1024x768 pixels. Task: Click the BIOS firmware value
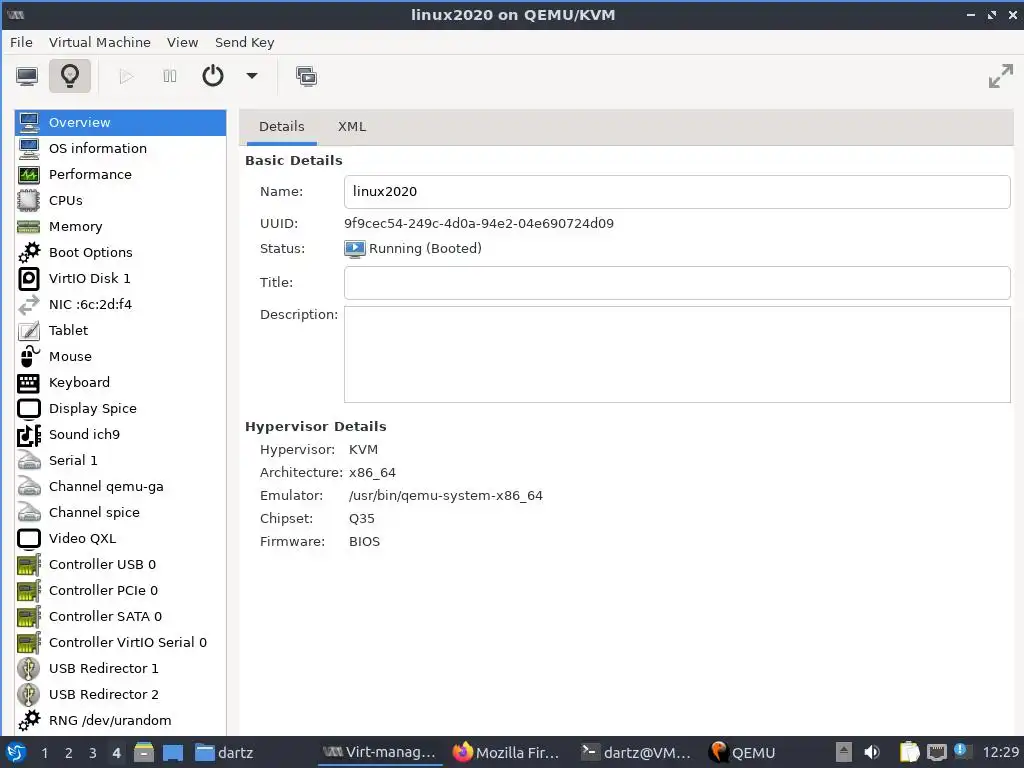364,541
